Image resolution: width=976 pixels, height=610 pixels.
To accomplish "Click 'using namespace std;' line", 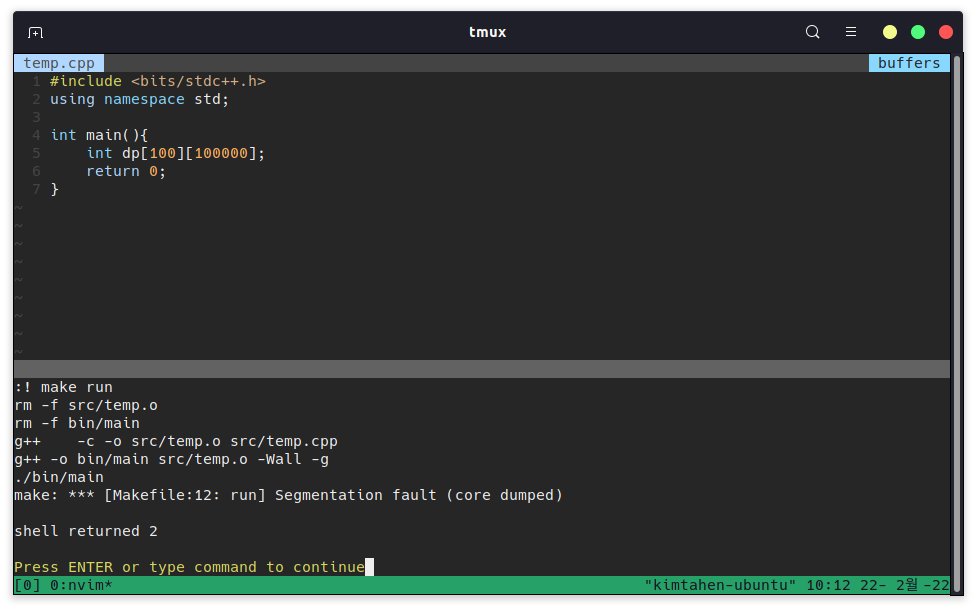I will point(139,100).
